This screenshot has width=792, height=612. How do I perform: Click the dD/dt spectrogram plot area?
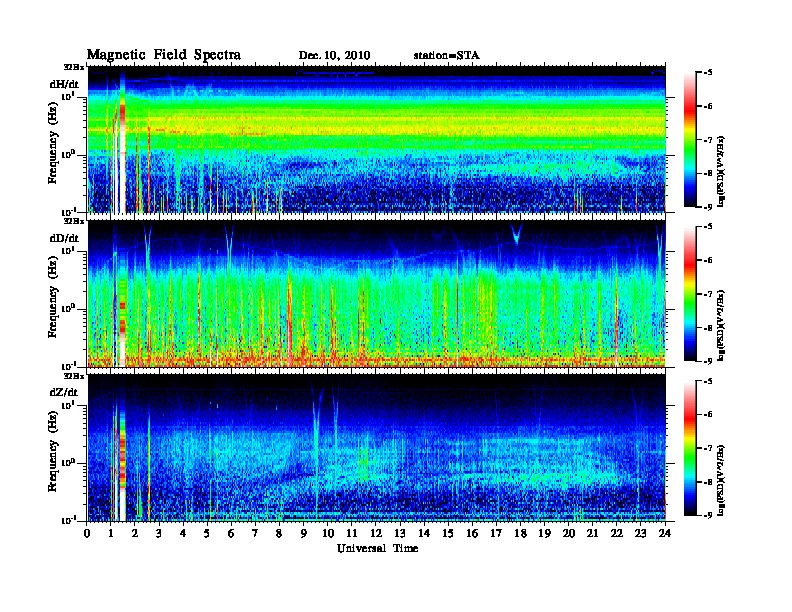[x=377, y=294]
